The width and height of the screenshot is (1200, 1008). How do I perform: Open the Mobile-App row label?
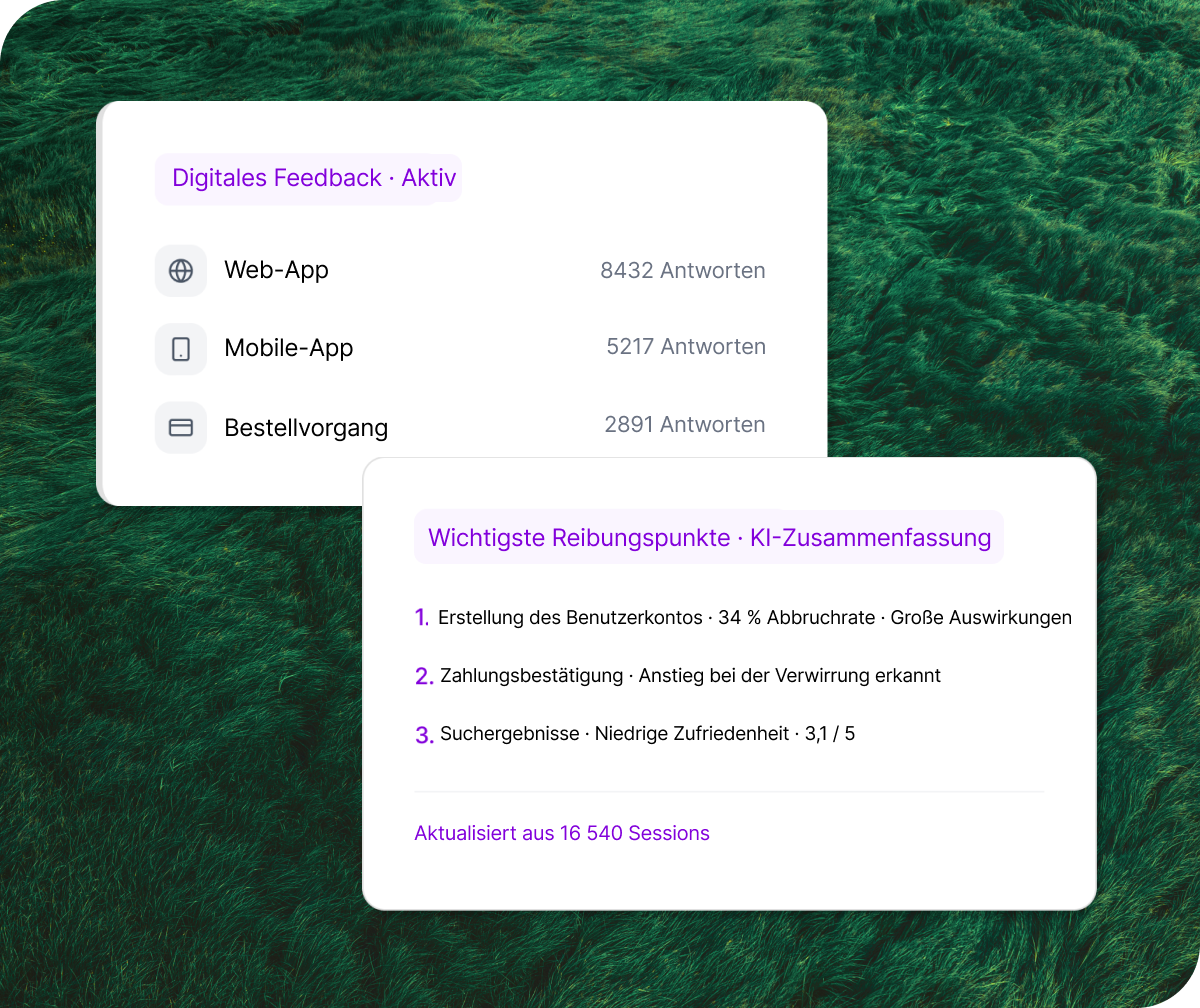[289, 348]
